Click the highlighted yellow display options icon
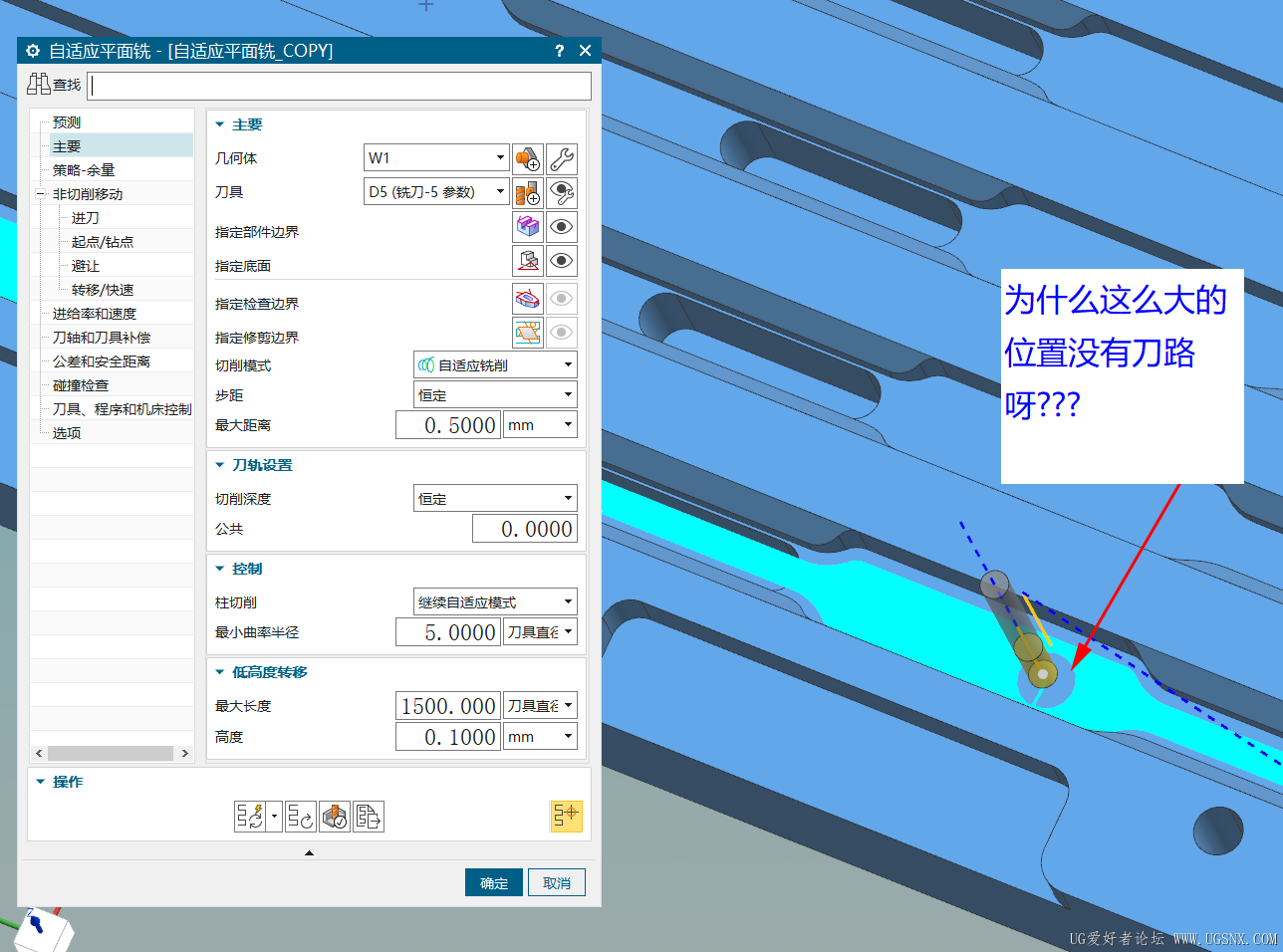1283x952 pixels. coord(566,817)
